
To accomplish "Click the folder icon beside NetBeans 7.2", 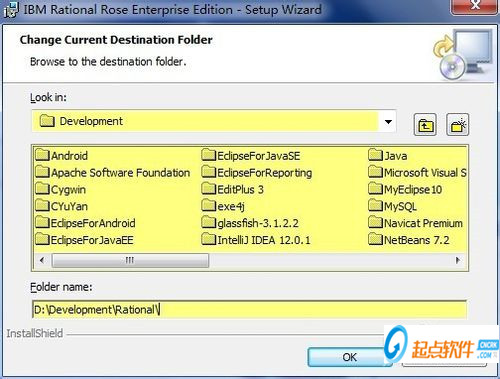I will click(x=375, y=239).
